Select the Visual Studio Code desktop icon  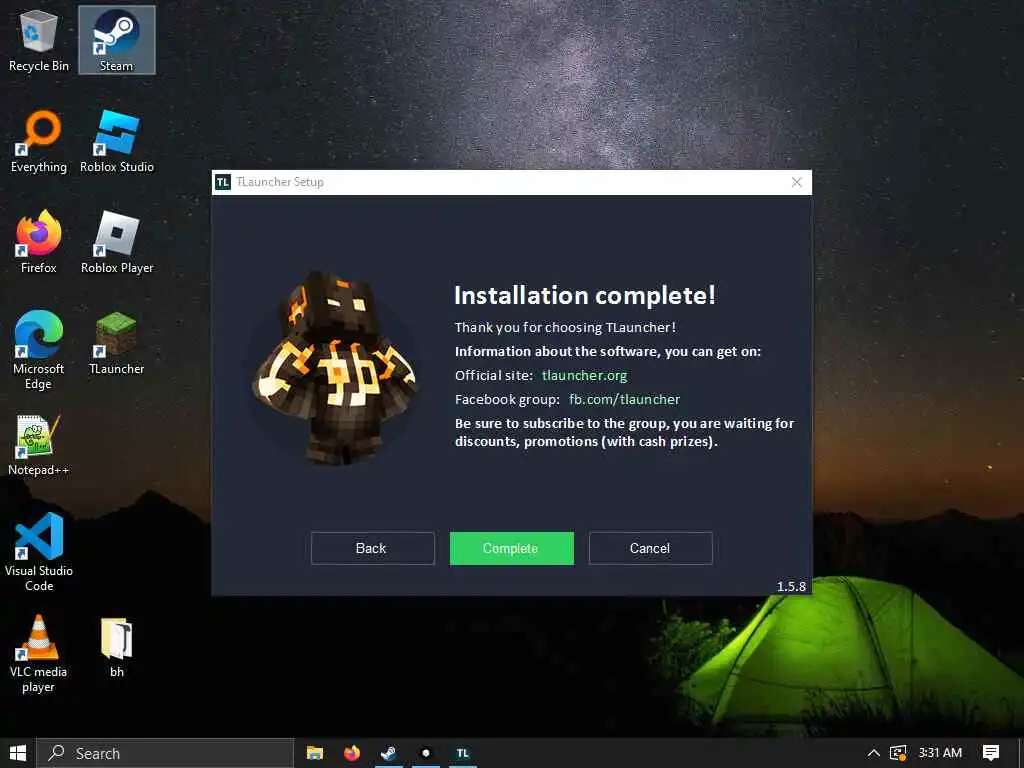(39, 552)
